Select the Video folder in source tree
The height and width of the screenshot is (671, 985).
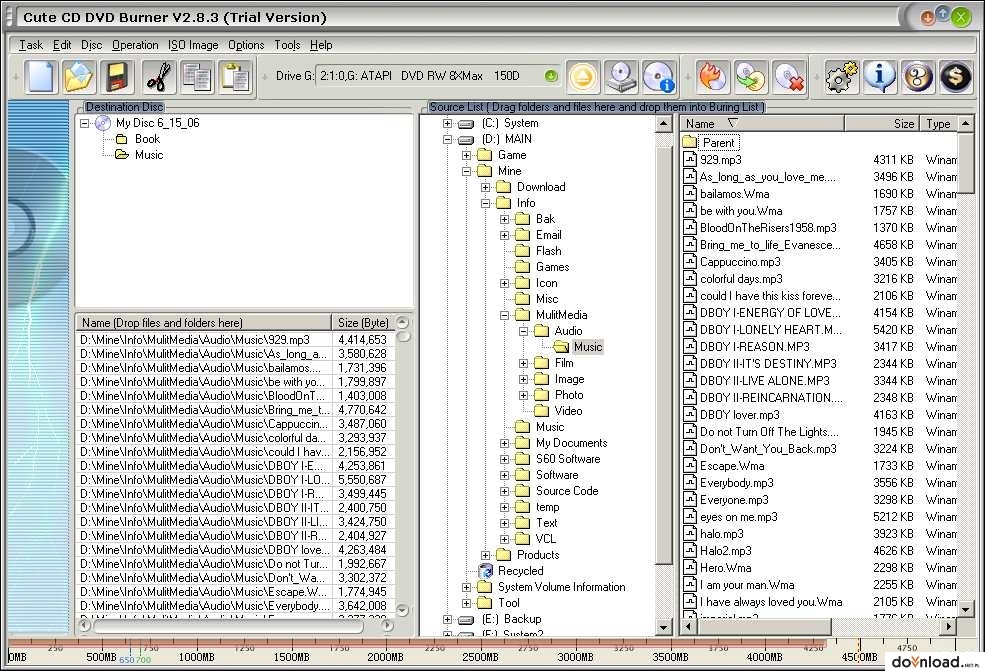pos(568,411)
